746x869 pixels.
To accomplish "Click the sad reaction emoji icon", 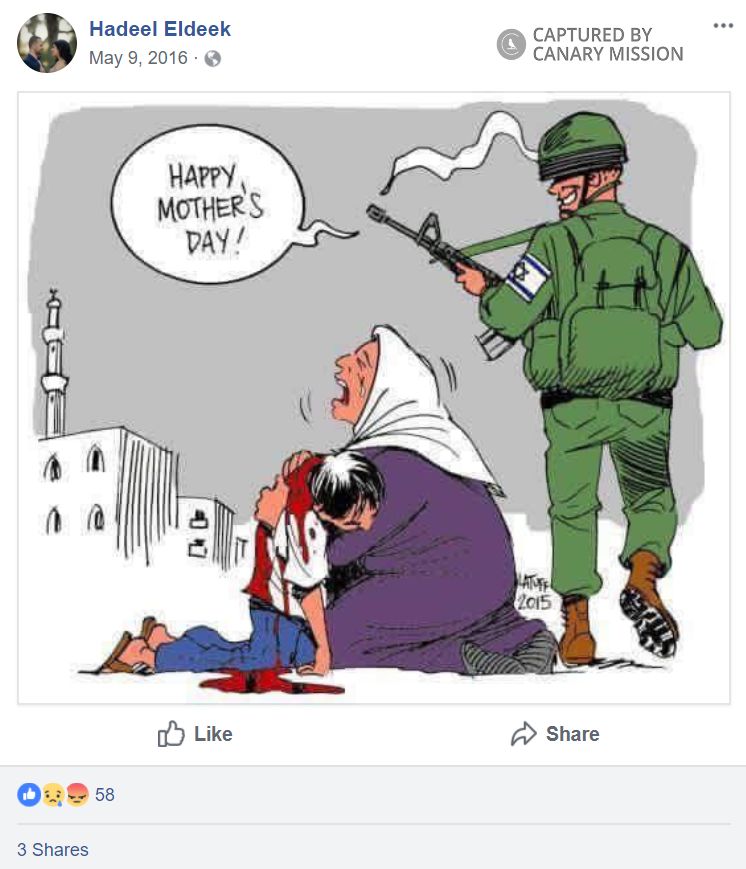I will coord(53,795).
